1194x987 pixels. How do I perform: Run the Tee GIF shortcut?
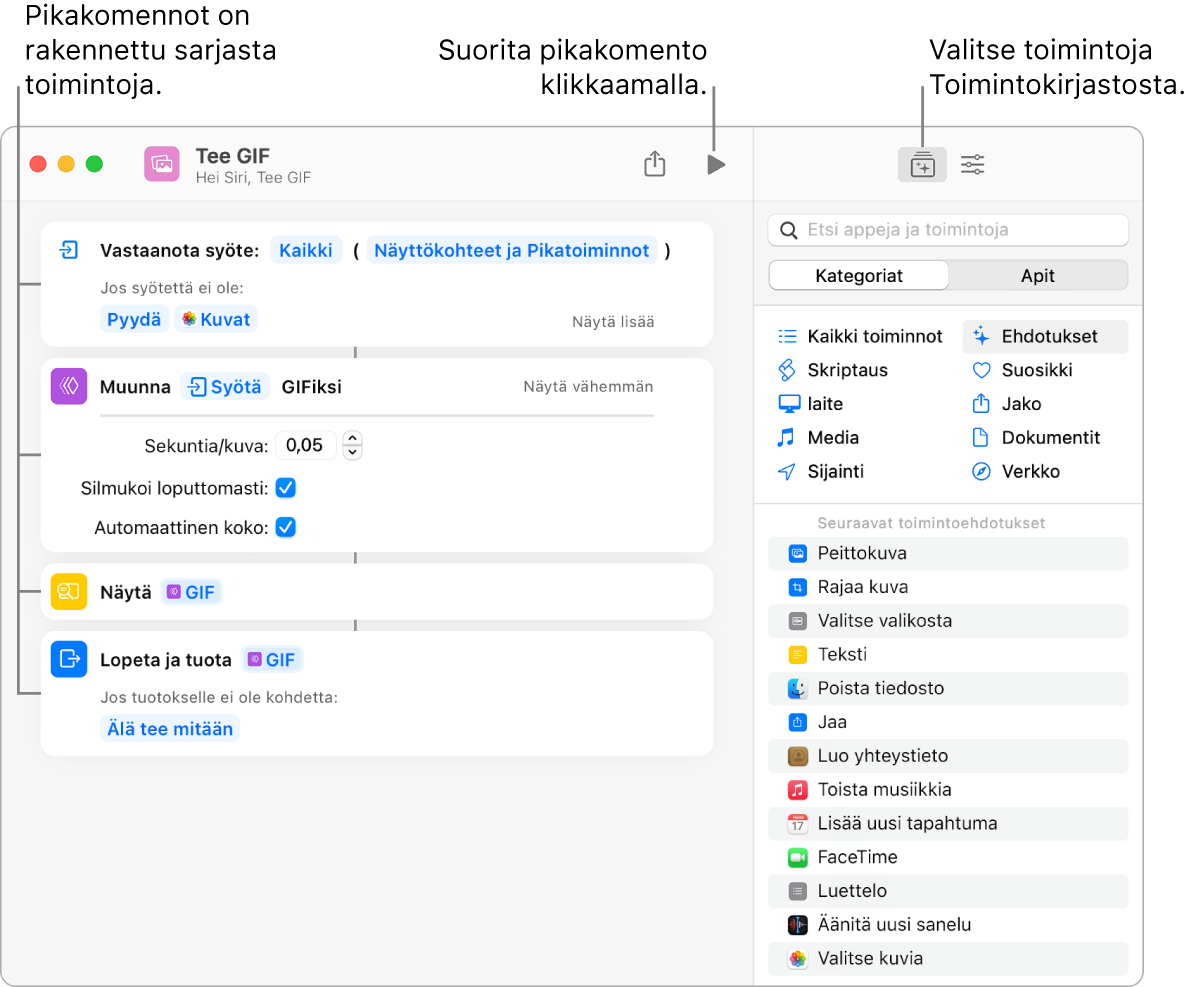click(x=716, y=164)
